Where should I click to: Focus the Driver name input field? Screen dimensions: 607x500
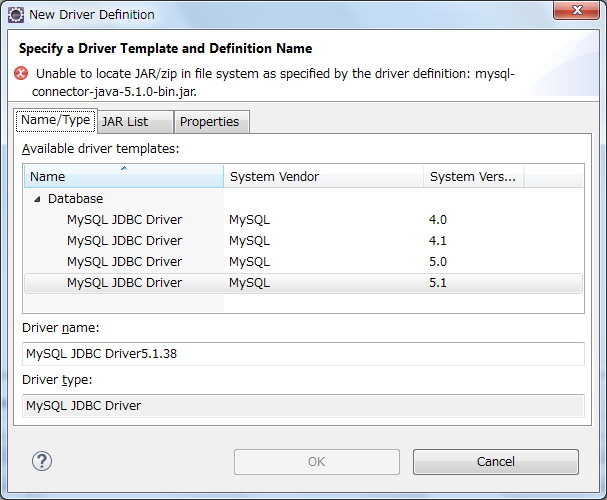(303, 354)
